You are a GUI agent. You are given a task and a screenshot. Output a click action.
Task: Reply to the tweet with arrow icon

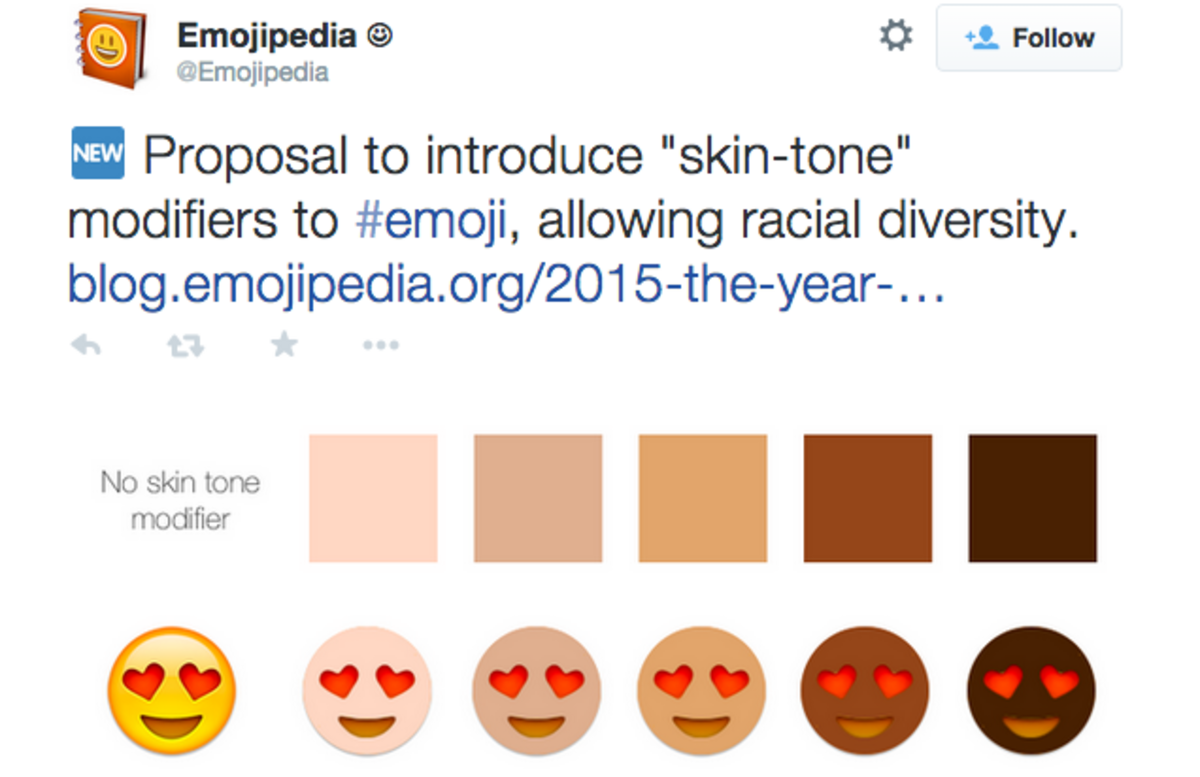pyautogui.click(x=87, y=346)
